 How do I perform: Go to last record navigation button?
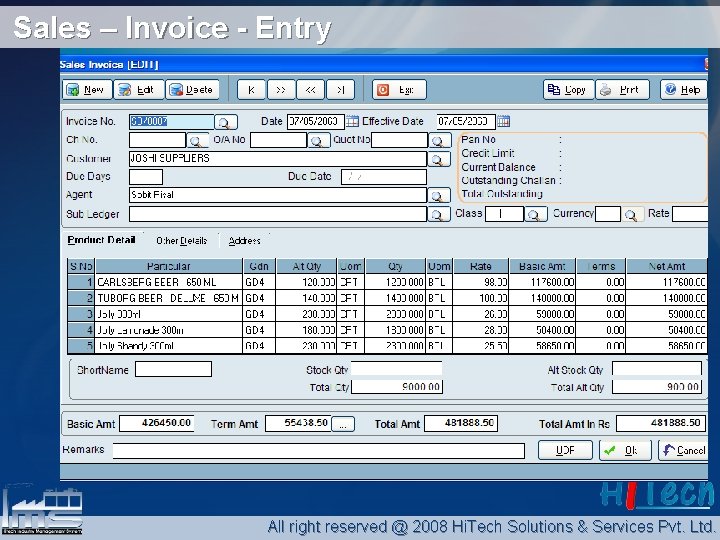(x=340, y=90)
